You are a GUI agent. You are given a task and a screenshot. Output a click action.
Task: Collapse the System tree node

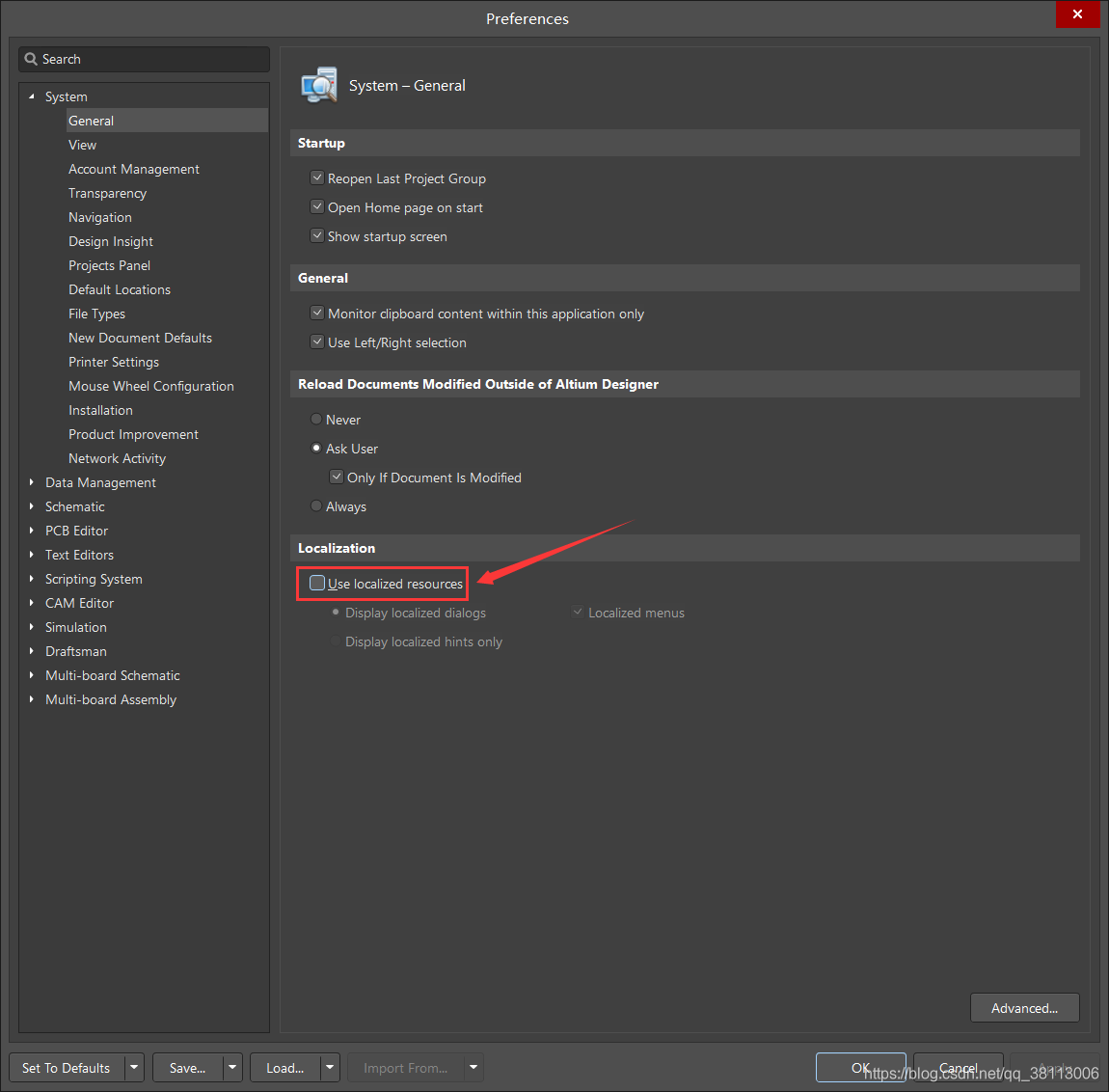point(32,96)
